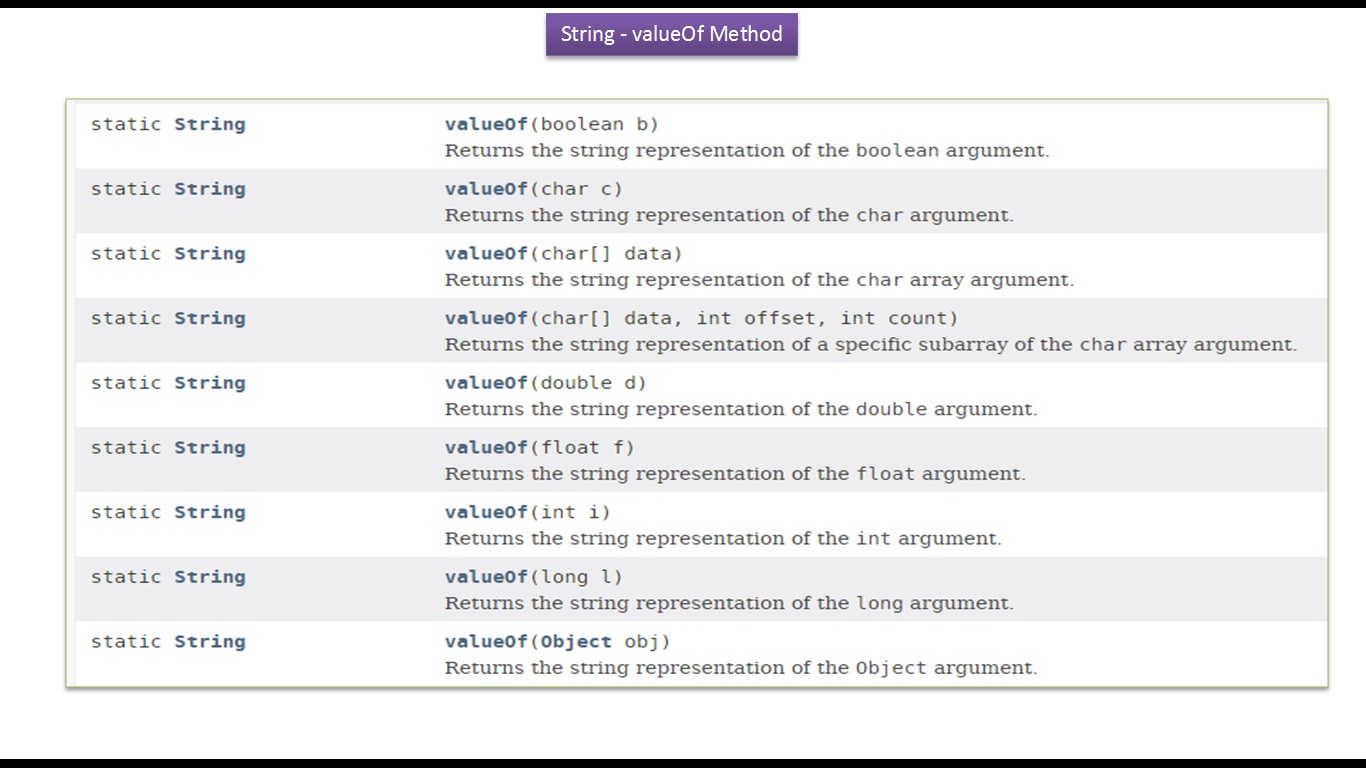Open String type link in double row

click(x=210, y=383)
